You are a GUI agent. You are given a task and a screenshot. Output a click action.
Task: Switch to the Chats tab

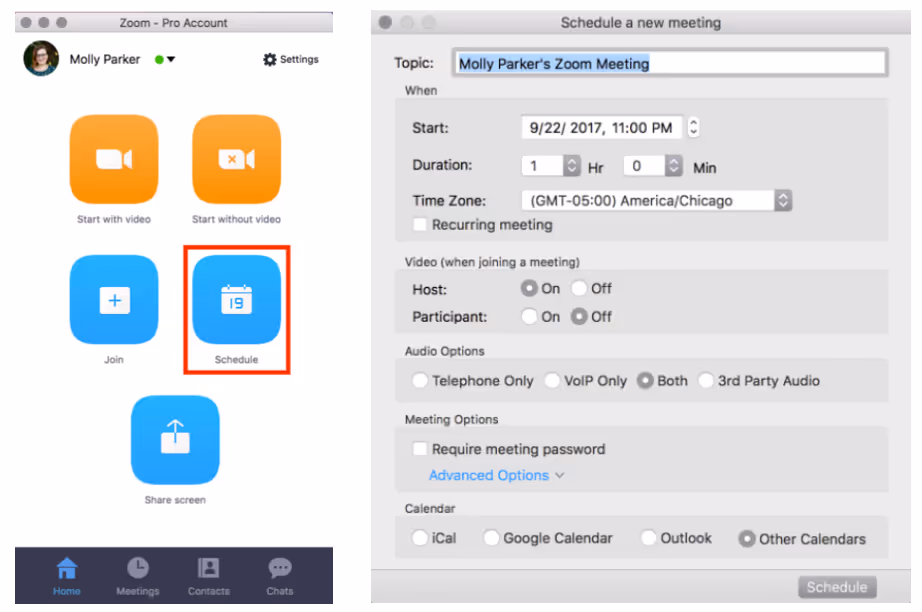tap(280, 576)
